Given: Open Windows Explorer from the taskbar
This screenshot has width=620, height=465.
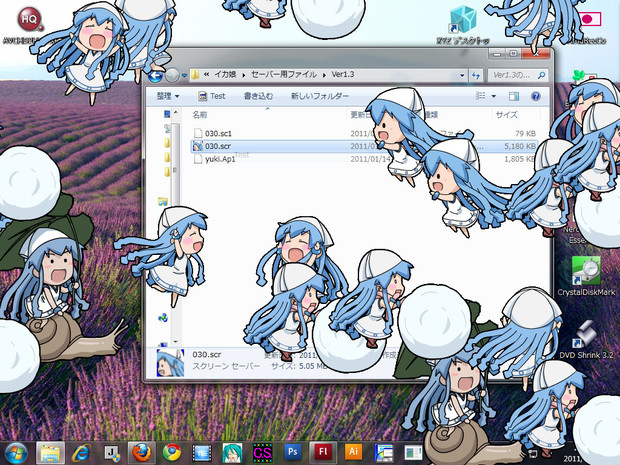Looking at the screenshot, I should pyautogui.click(x=50, y=454).
